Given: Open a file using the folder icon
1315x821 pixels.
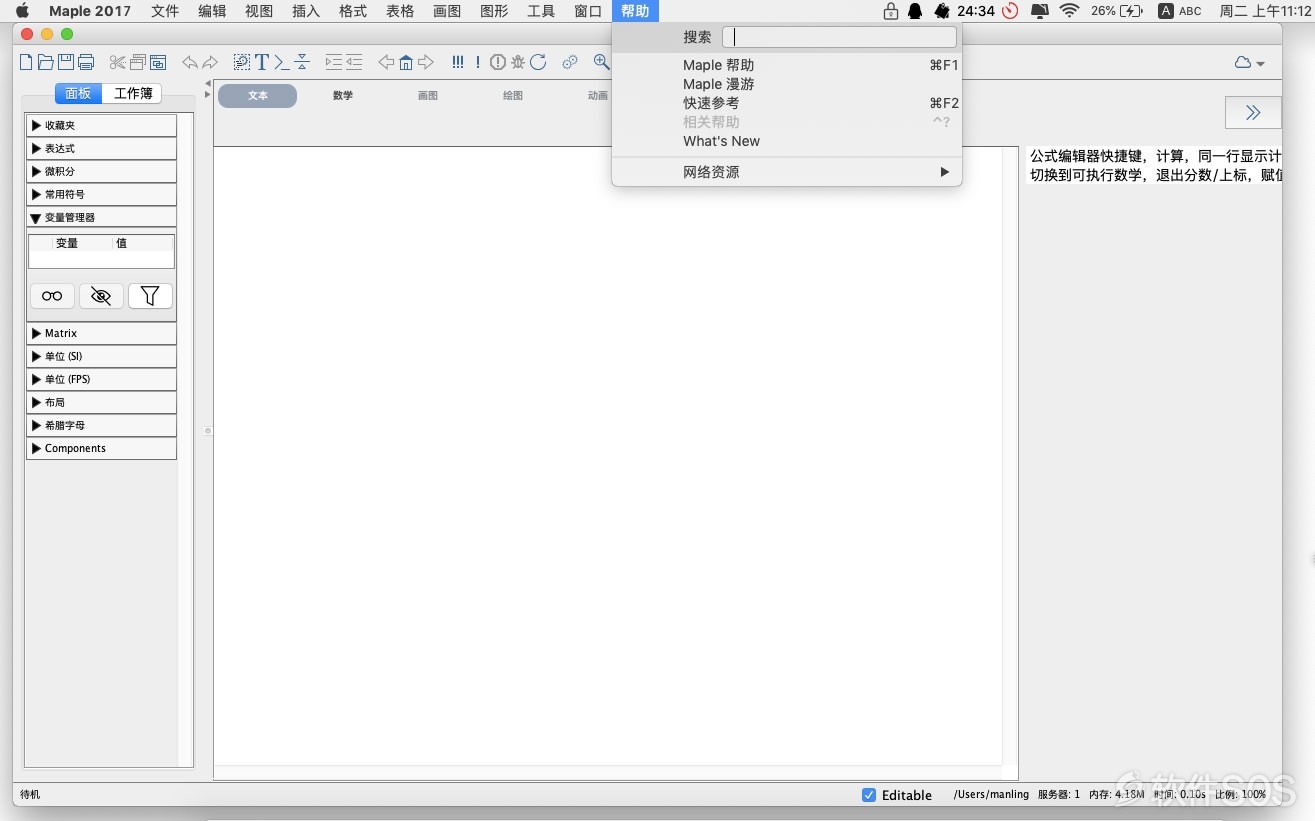Looking at the screenshot, I should point(45,62).
